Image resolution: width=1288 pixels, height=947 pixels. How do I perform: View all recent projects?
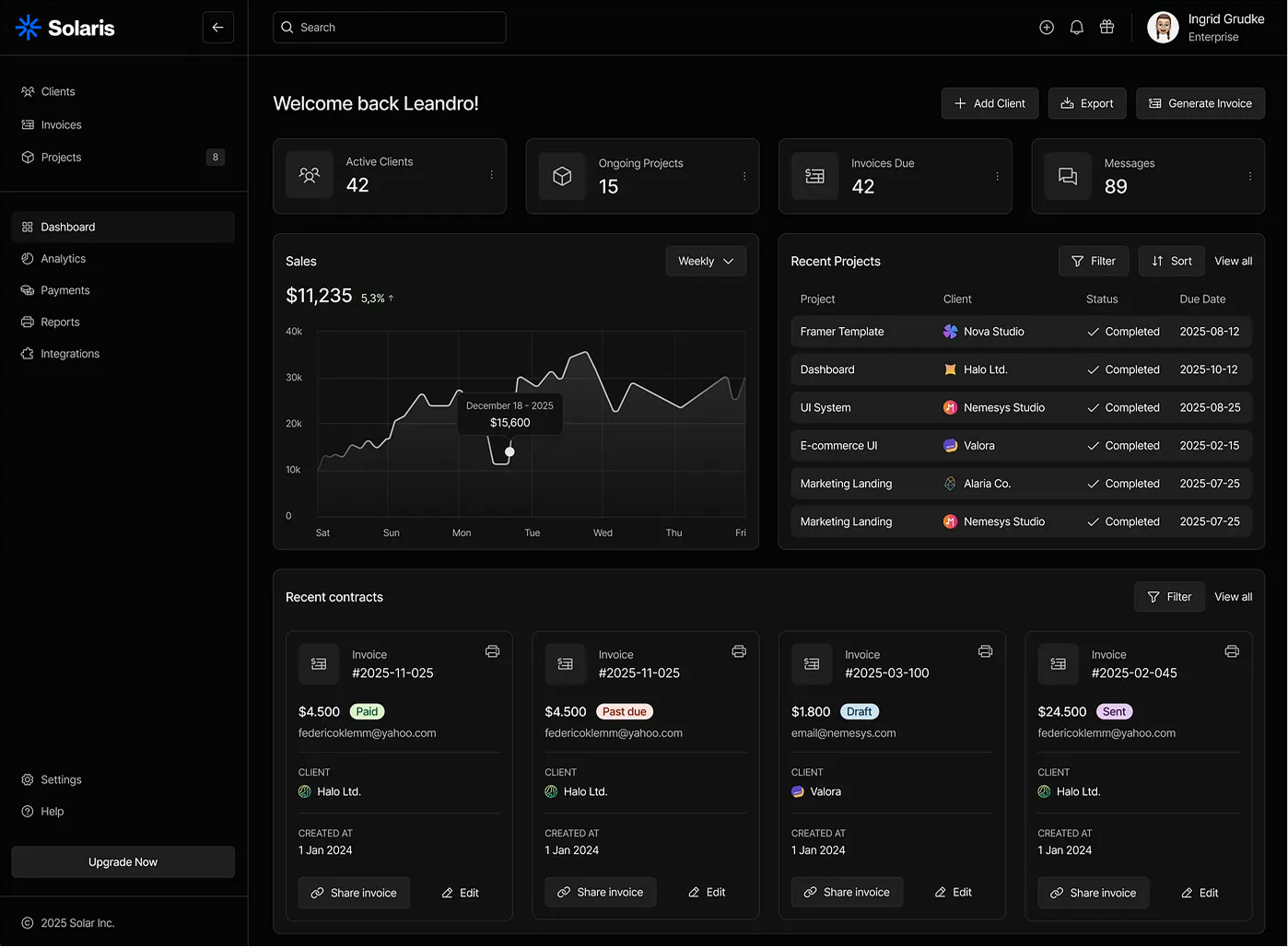point(1234,262)
